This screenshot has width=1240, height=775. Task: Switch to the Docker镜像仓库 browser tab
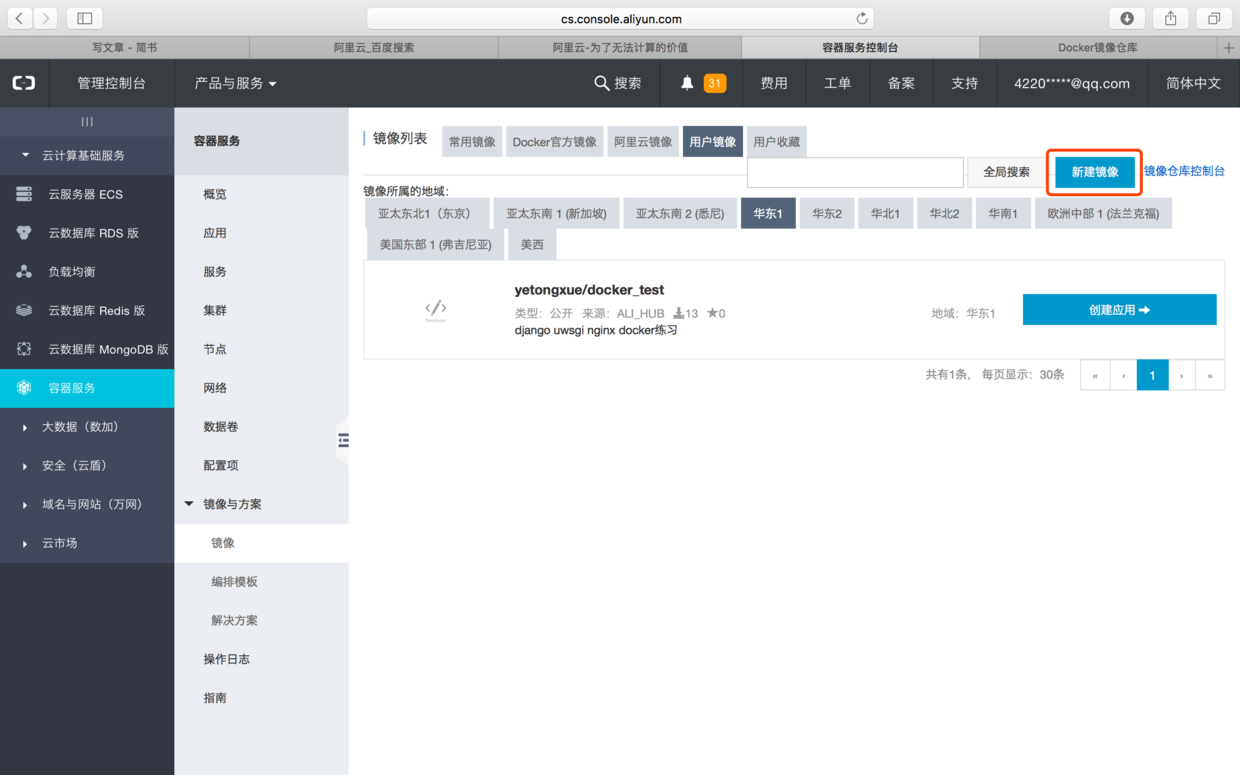tap(1097, 47)
